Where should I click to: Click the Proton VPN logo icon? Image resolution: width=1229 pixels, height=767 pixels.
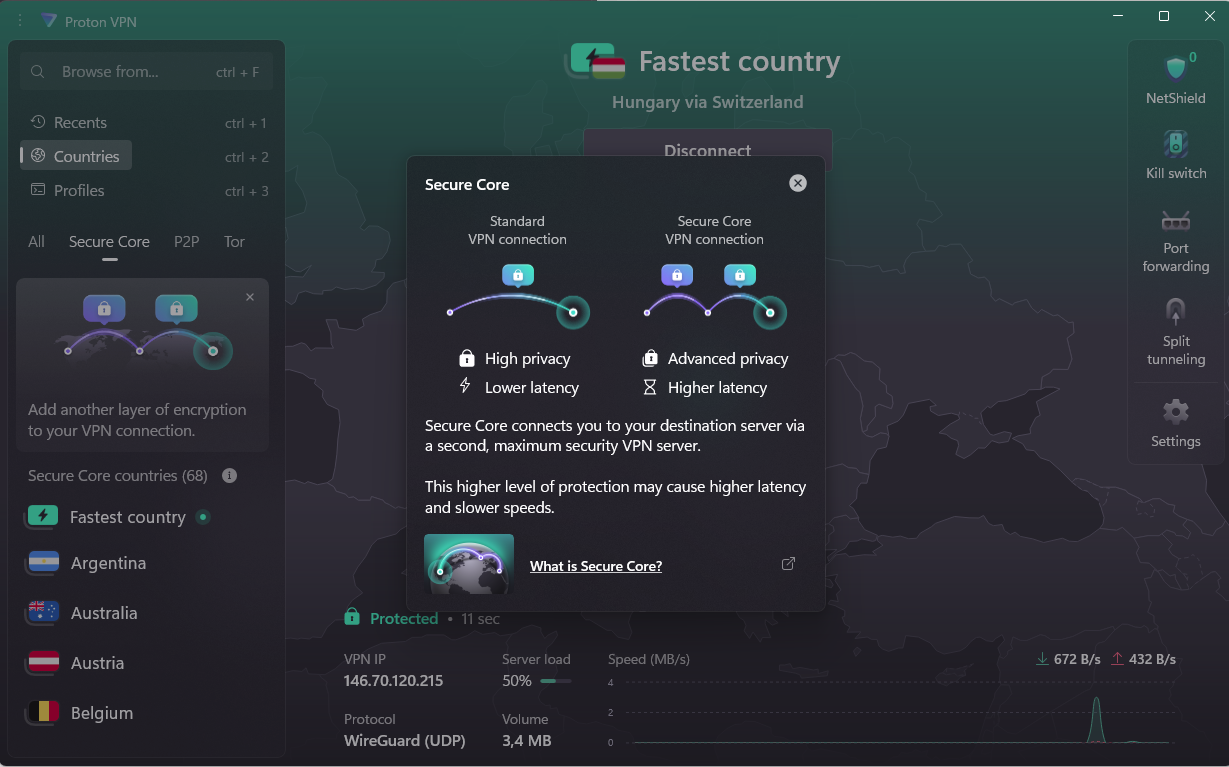coord(49,21)
